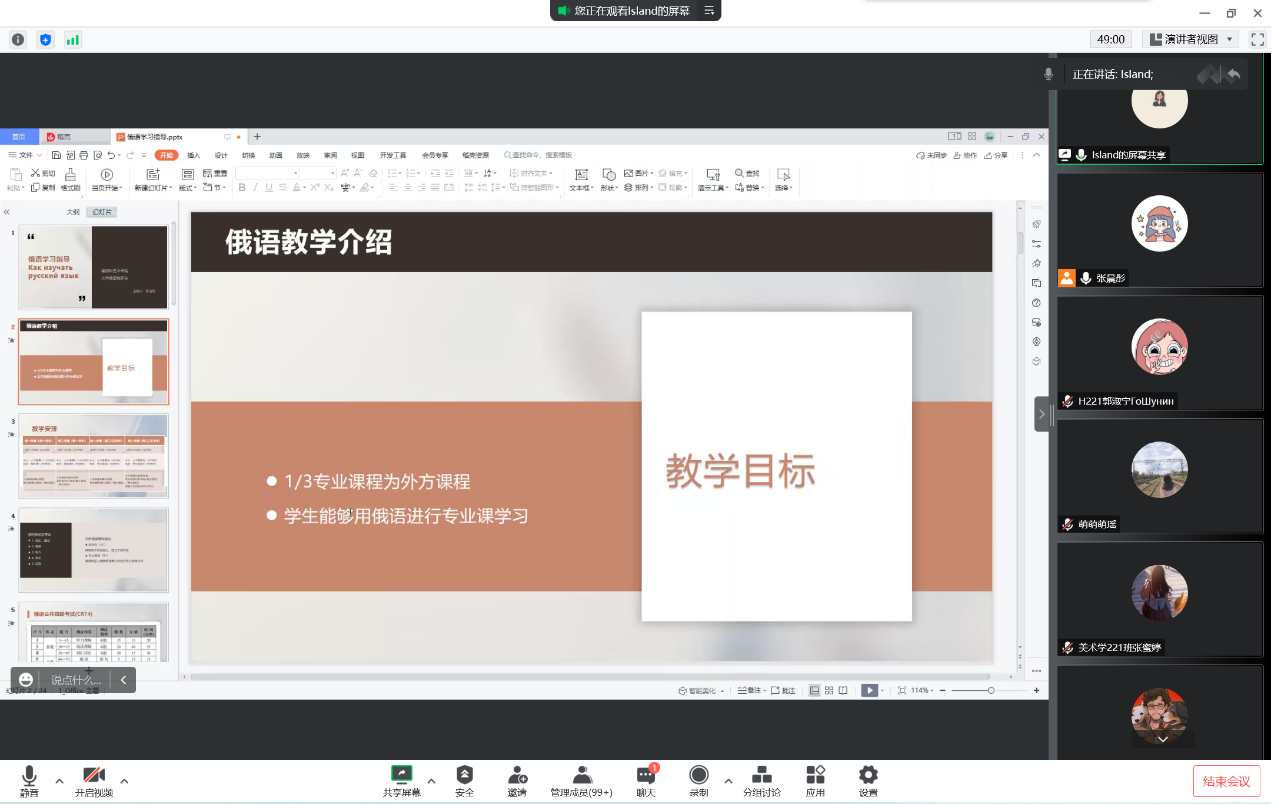
Task: Open the 演讲者视图 view dropdown
Action: (x=1190, y=40)
